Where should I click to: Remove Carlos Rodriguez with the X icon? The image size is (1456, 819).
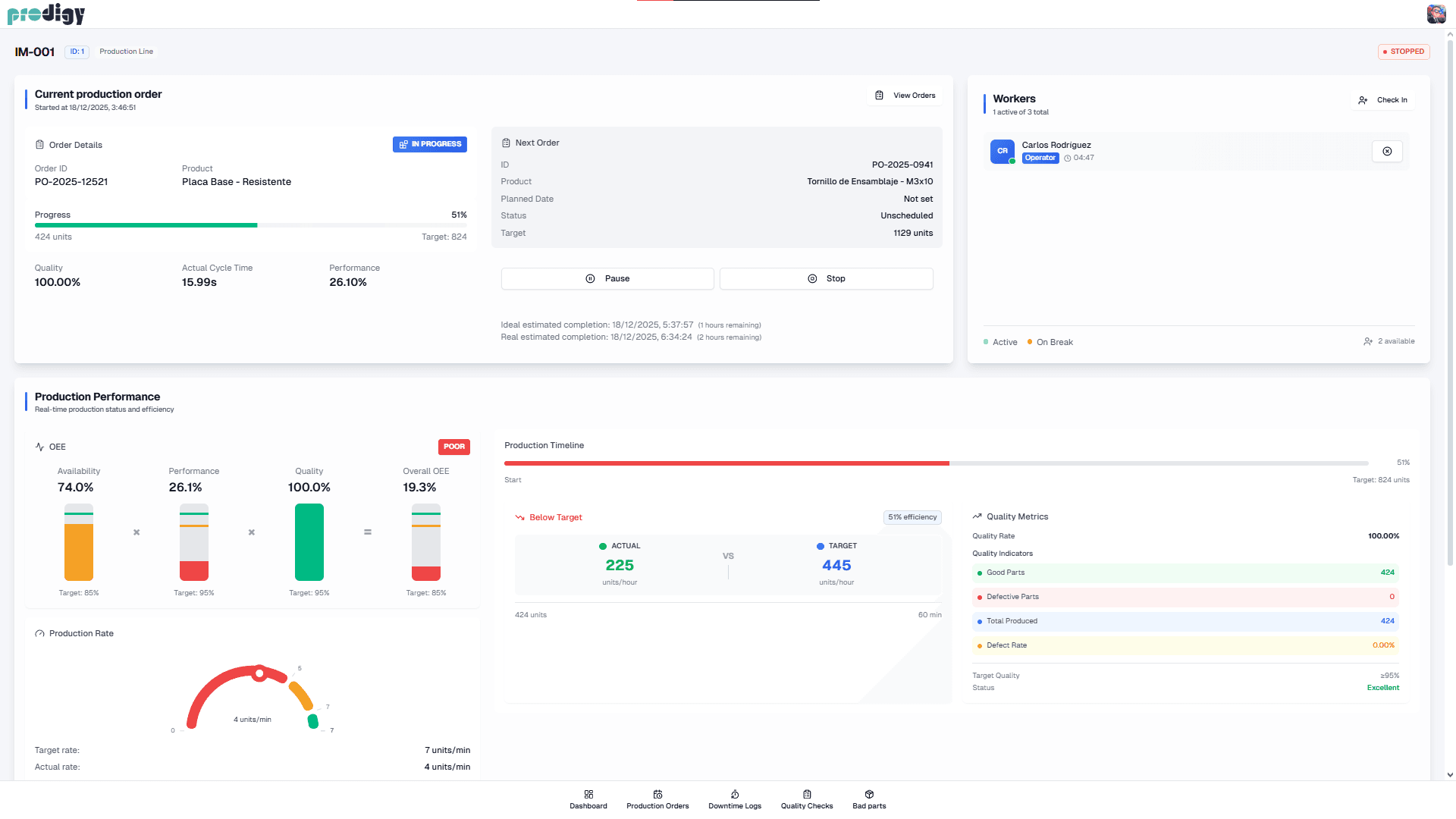tap(1387, 151)
